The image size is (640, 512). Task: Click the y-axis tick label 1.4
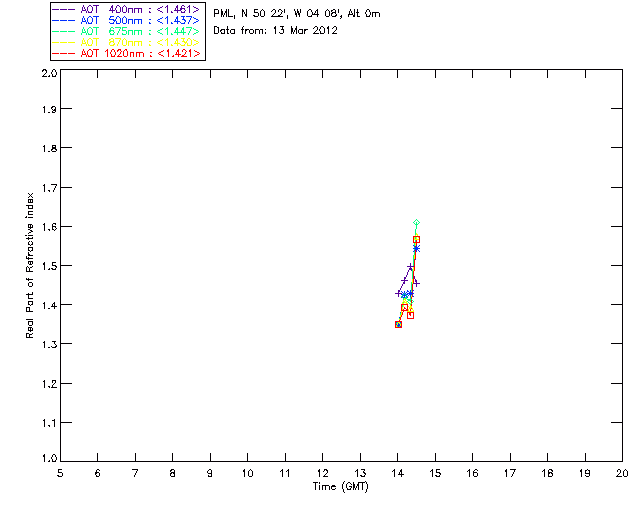click(49, 305)
